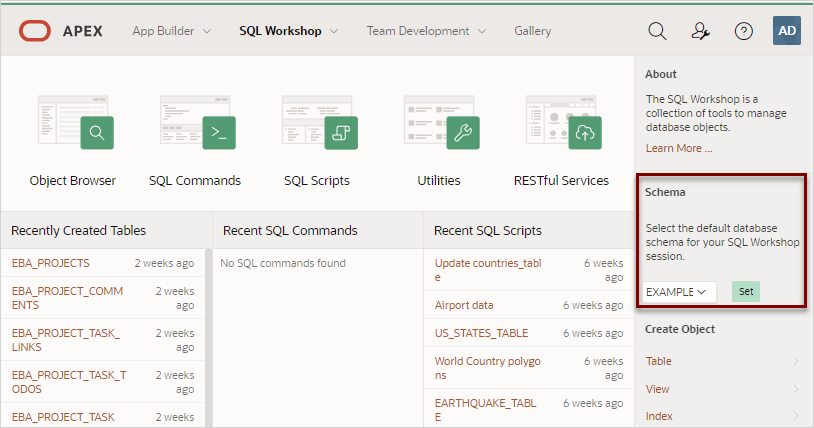Click the RESTful Services label
The image size is (814, 428).
561,181
